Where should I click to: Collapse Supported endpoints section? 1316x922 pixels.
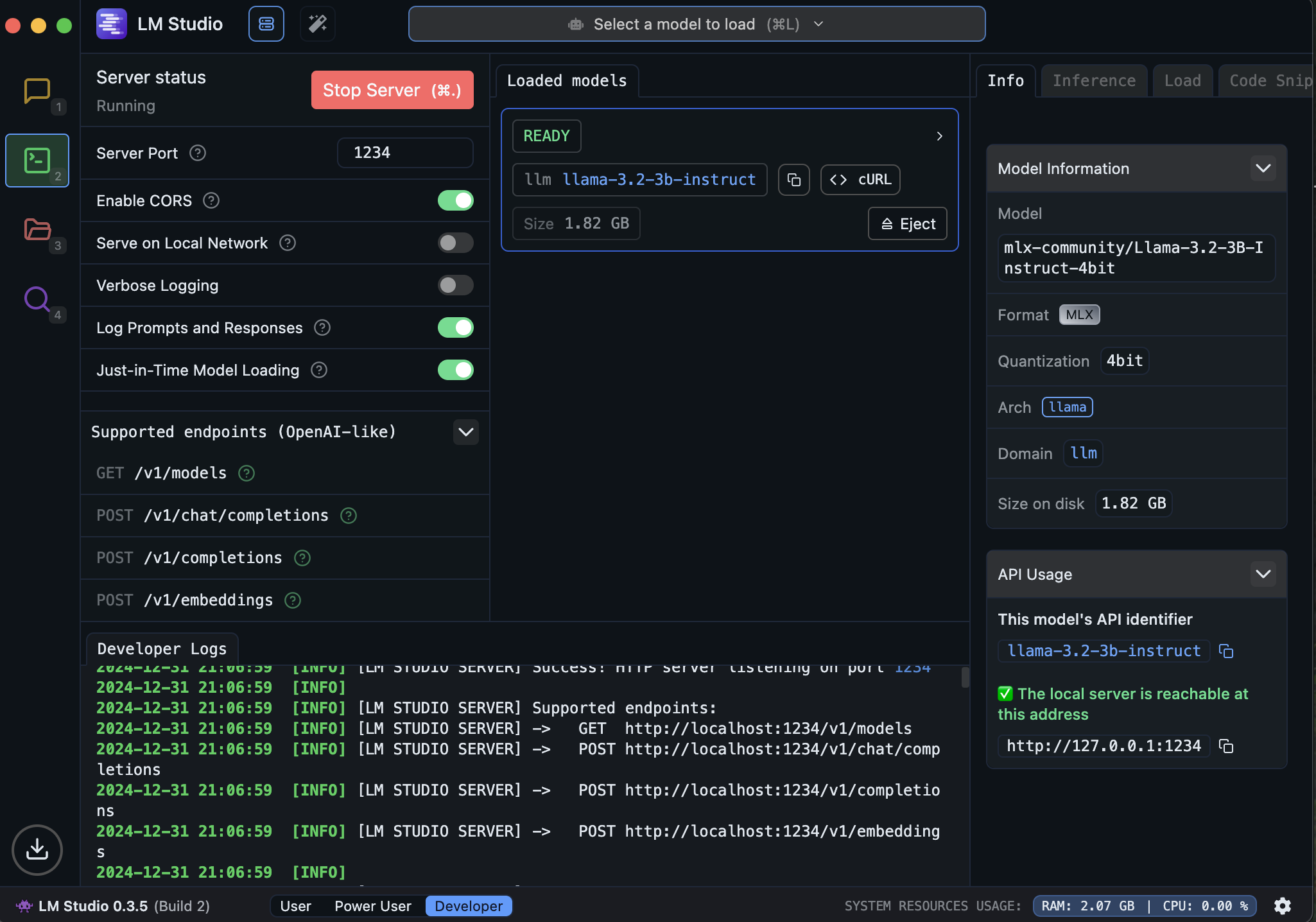pyautogui.click(x=466, y=432)
